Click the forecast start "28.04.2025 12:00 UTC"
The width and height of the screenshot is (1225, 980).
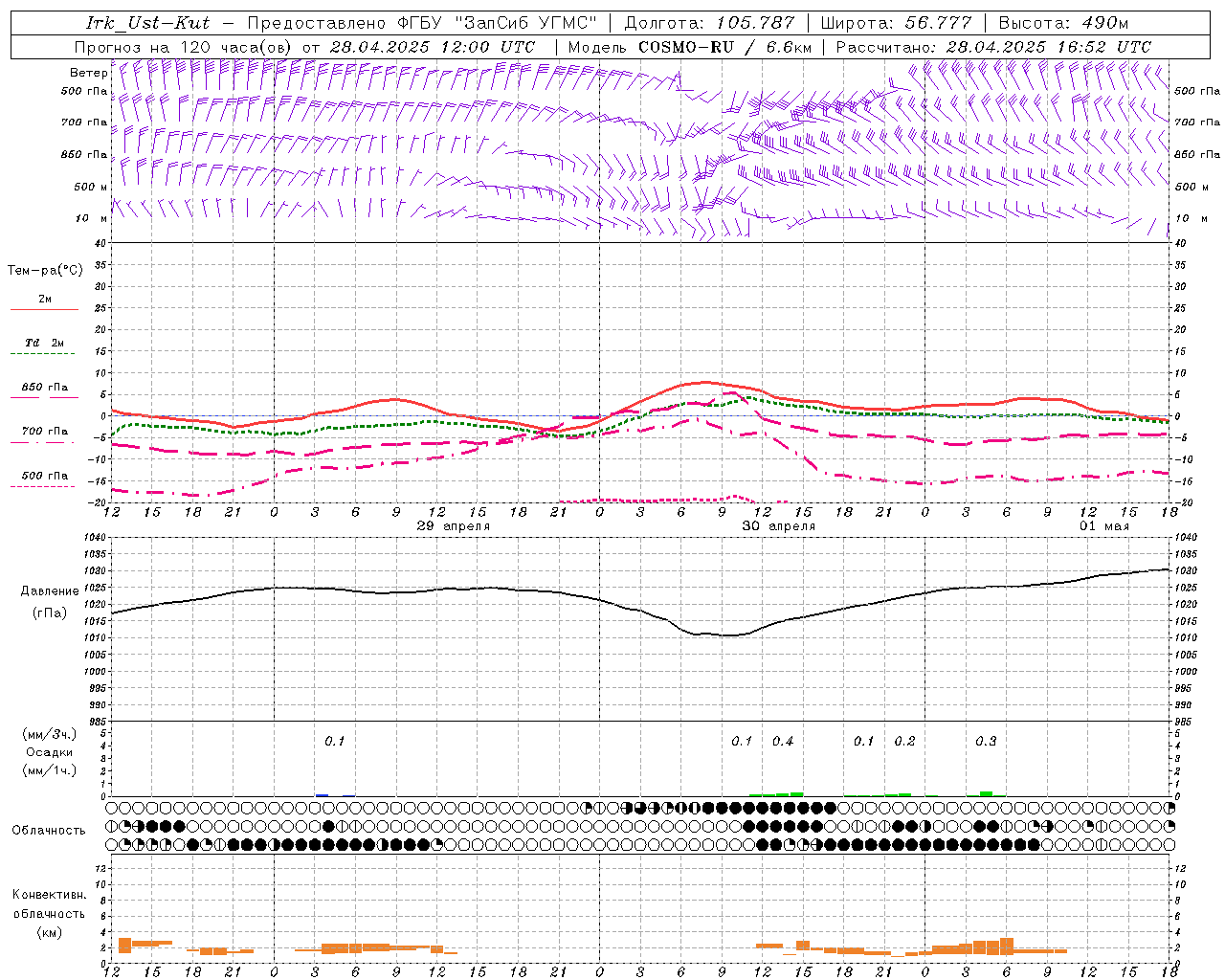coord(433,47)
